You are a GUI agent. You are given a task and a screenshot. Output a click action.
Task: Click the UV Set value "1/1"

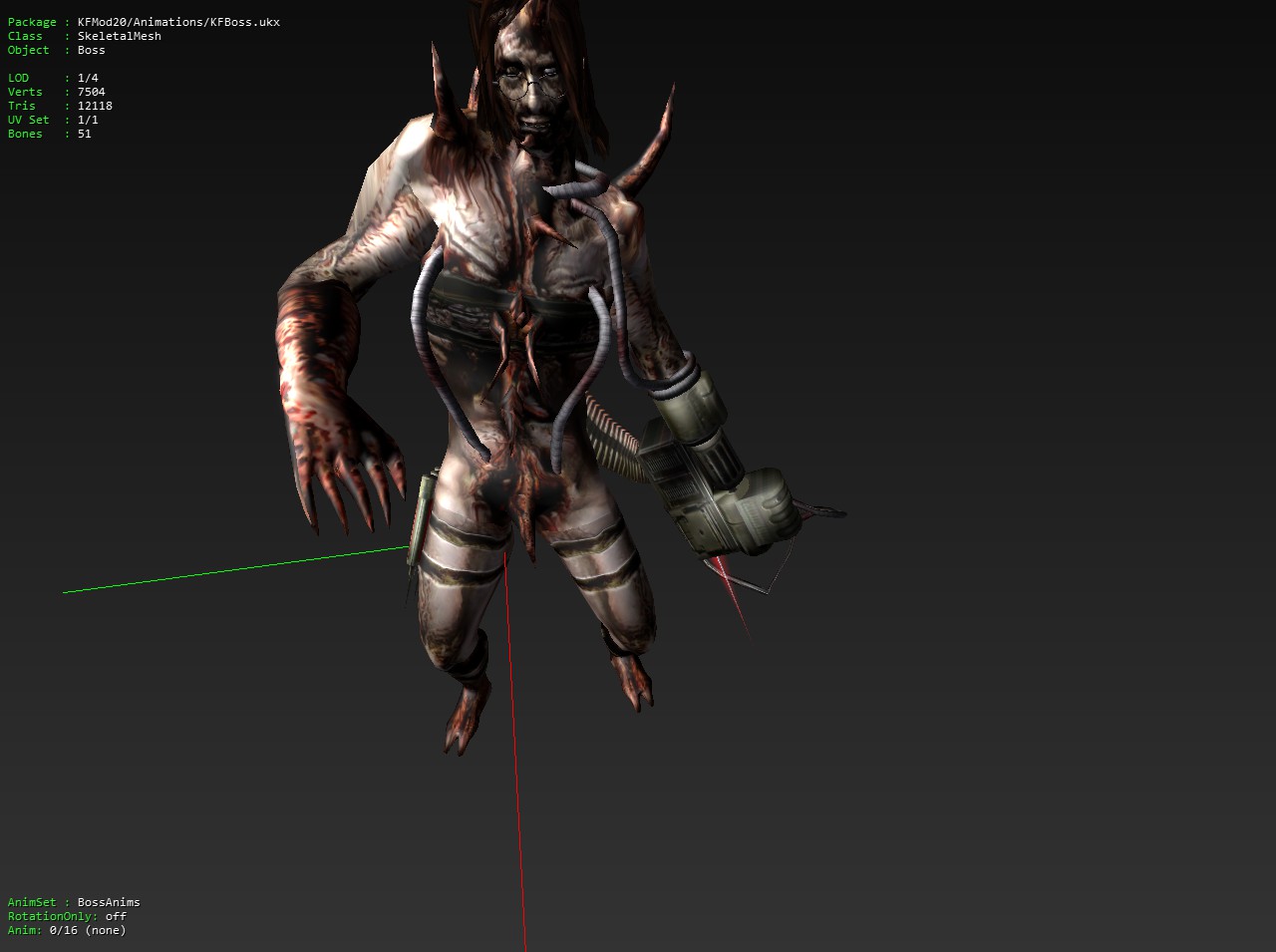pos(88,120)
